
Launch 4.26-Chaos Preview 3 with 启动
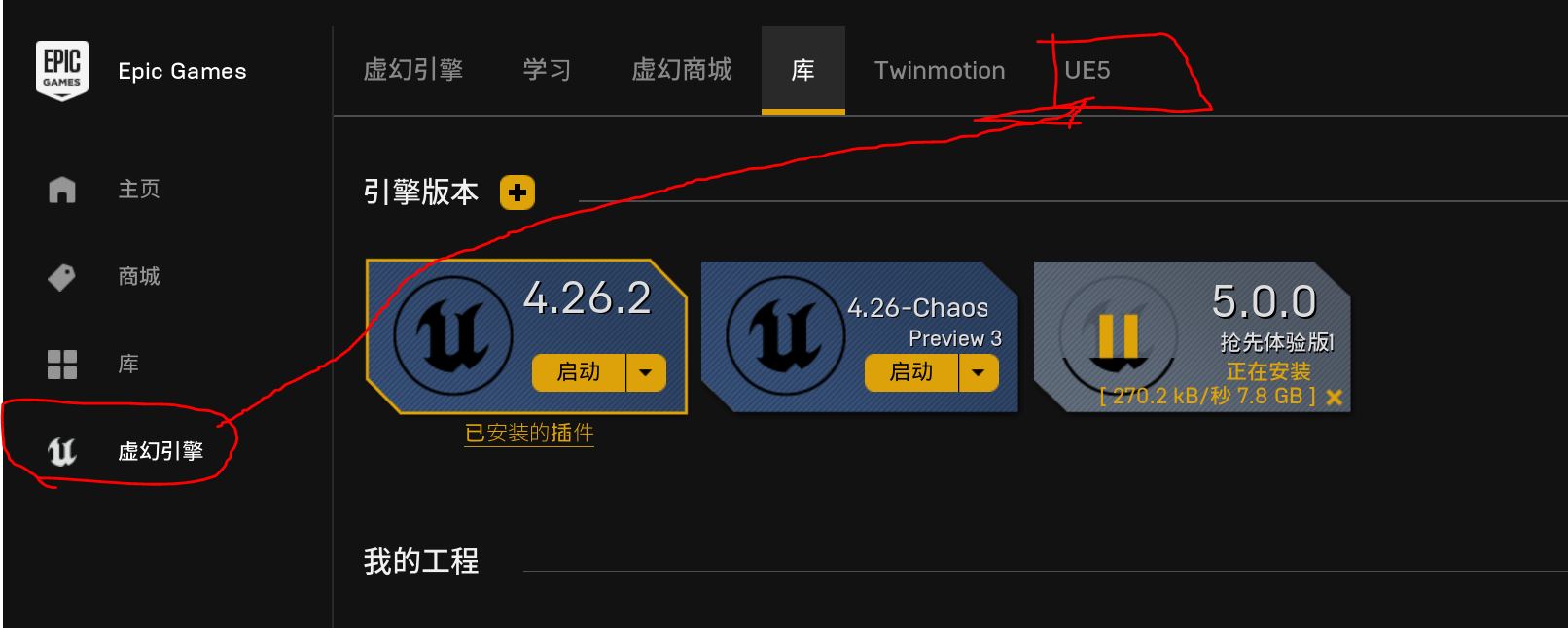click(911, 372)
